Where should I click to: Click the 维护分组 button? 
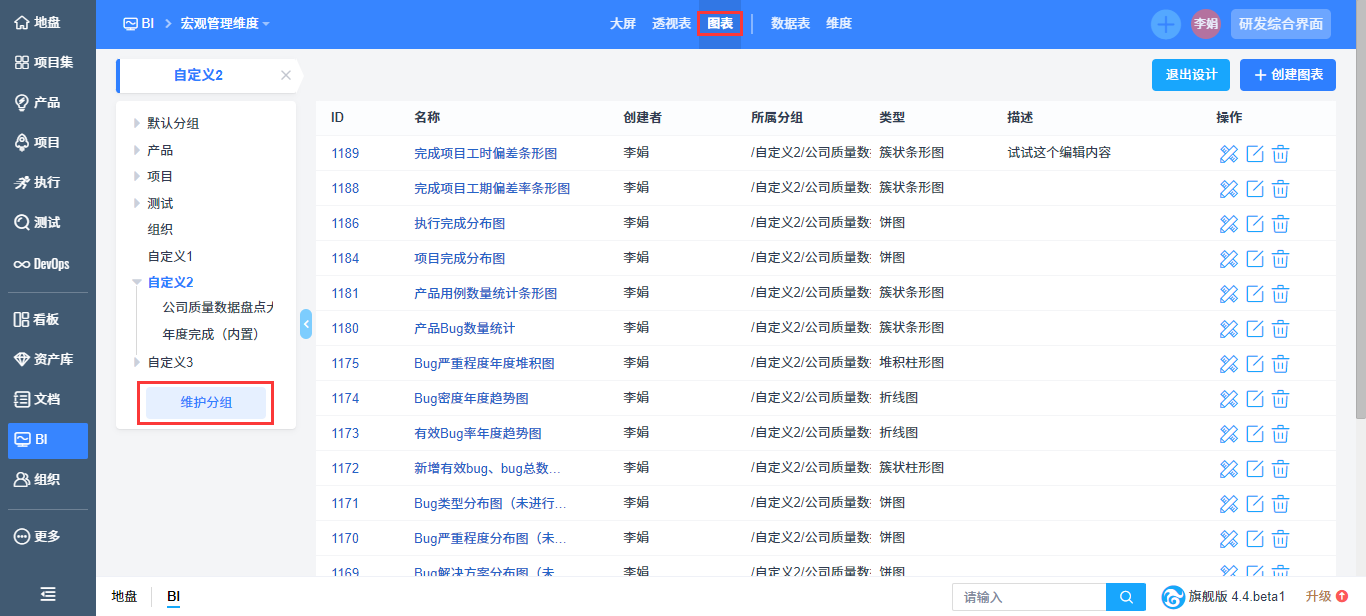pos(206,402)
